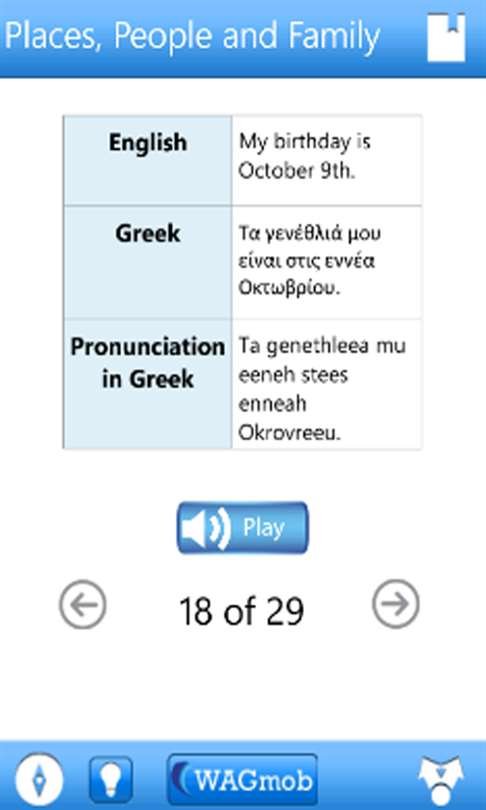The image size is (486, 810).
Task: Tap the lightbulb tips icon
Action: (111, 780)
